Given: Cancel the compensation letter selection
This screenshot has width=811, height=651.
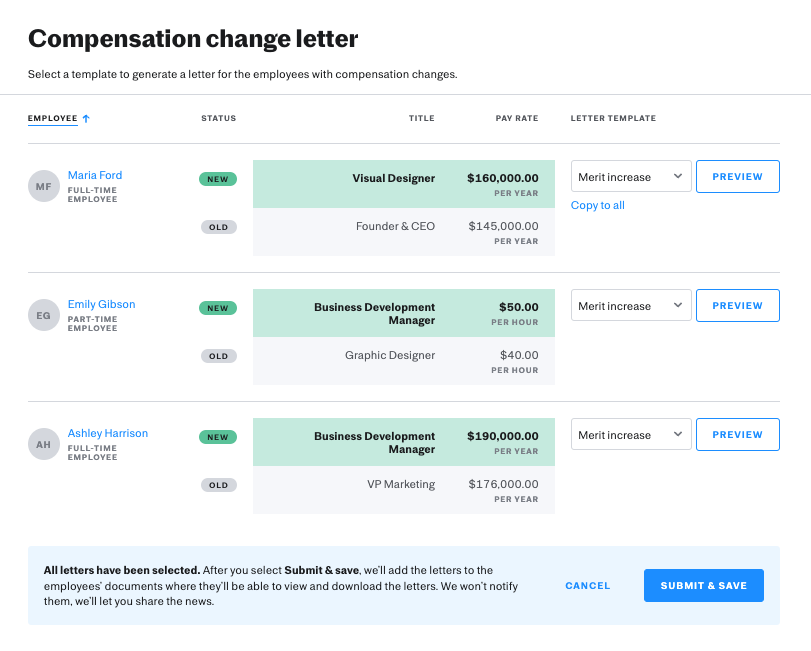Looking at the screenshot, I should point(587,586).
